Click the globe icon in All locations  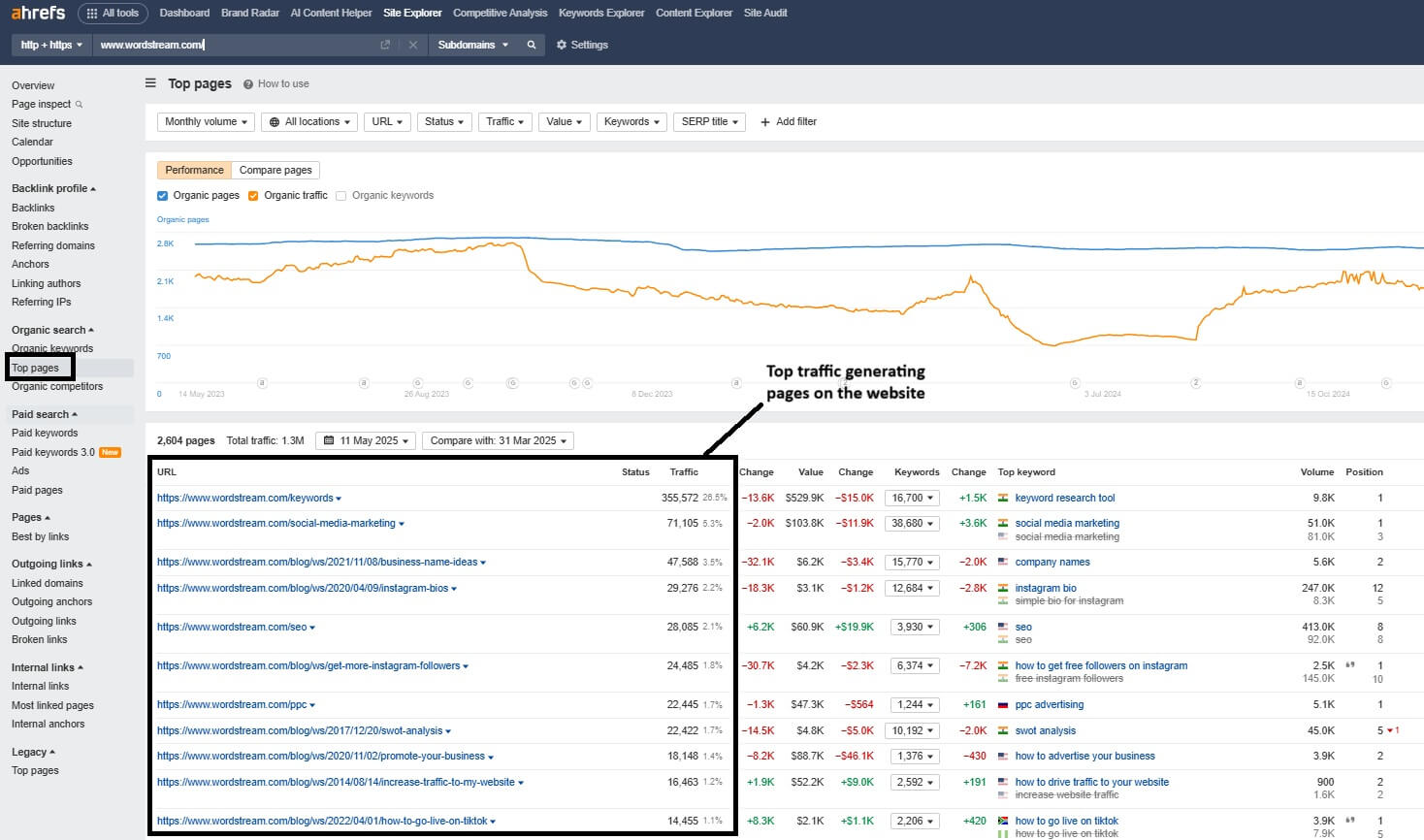click(275, 122)
